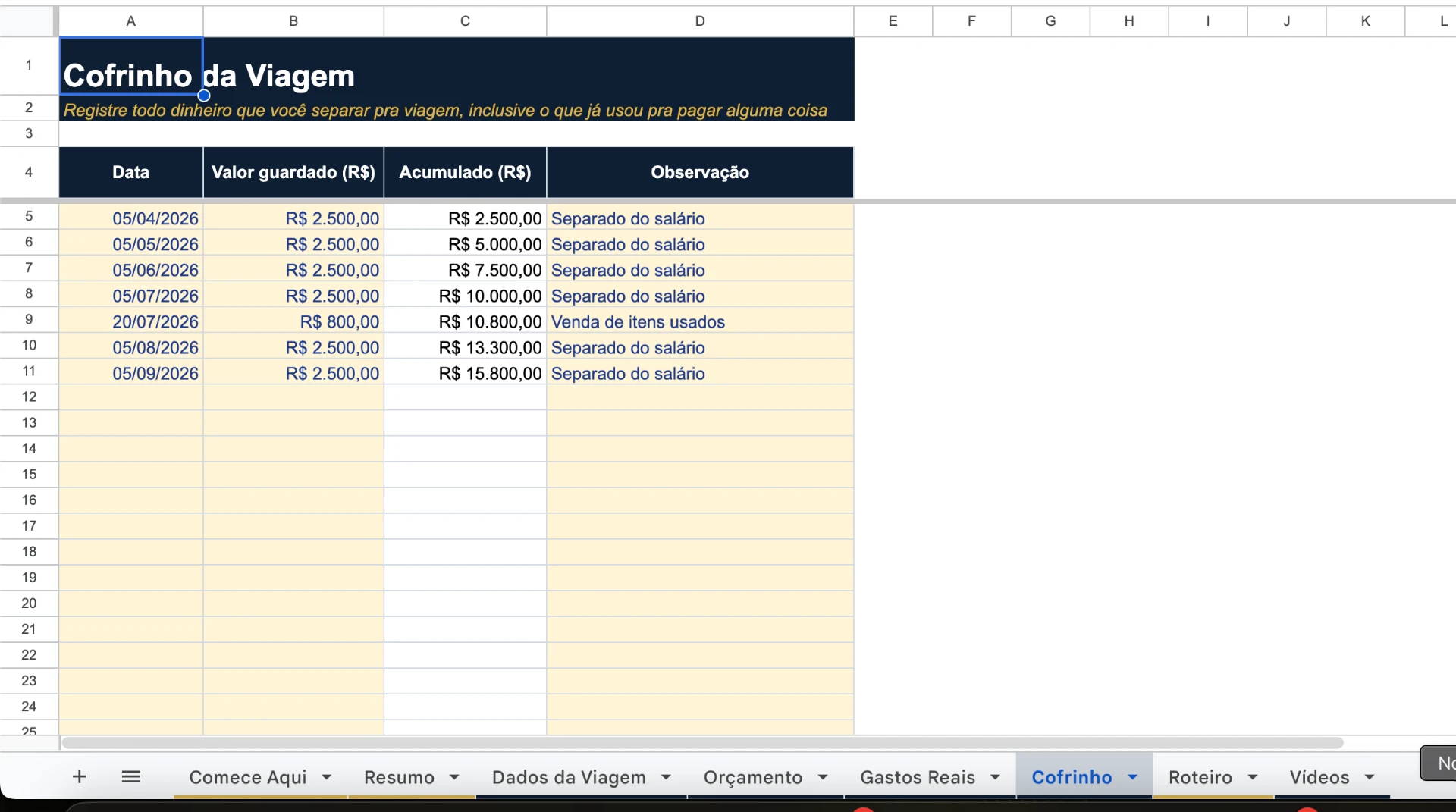Switch to the Resumo sheet
Viewport: 1456px width, 812px height.
click(399, 777)
